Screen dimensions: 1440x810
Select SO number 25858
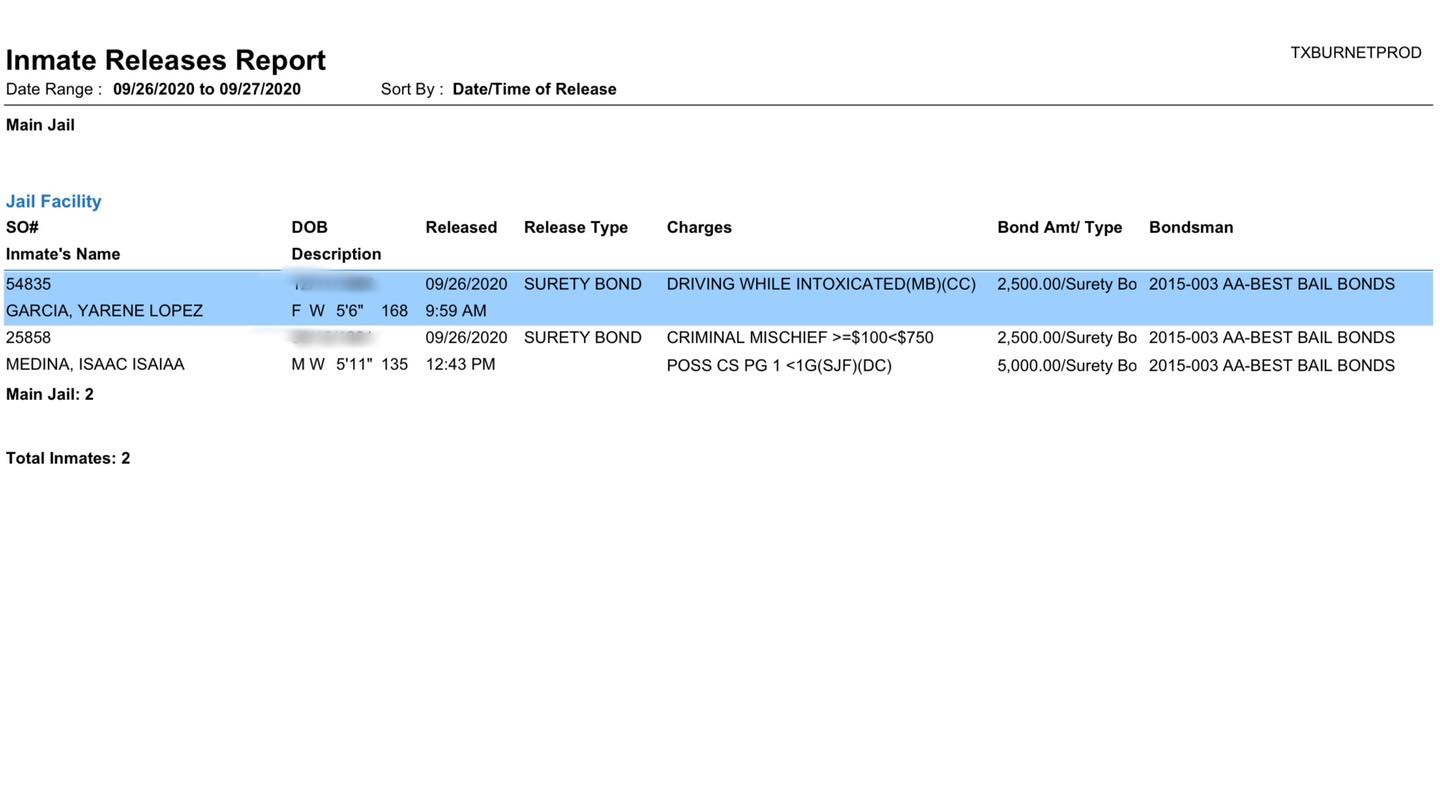[28, 338]
